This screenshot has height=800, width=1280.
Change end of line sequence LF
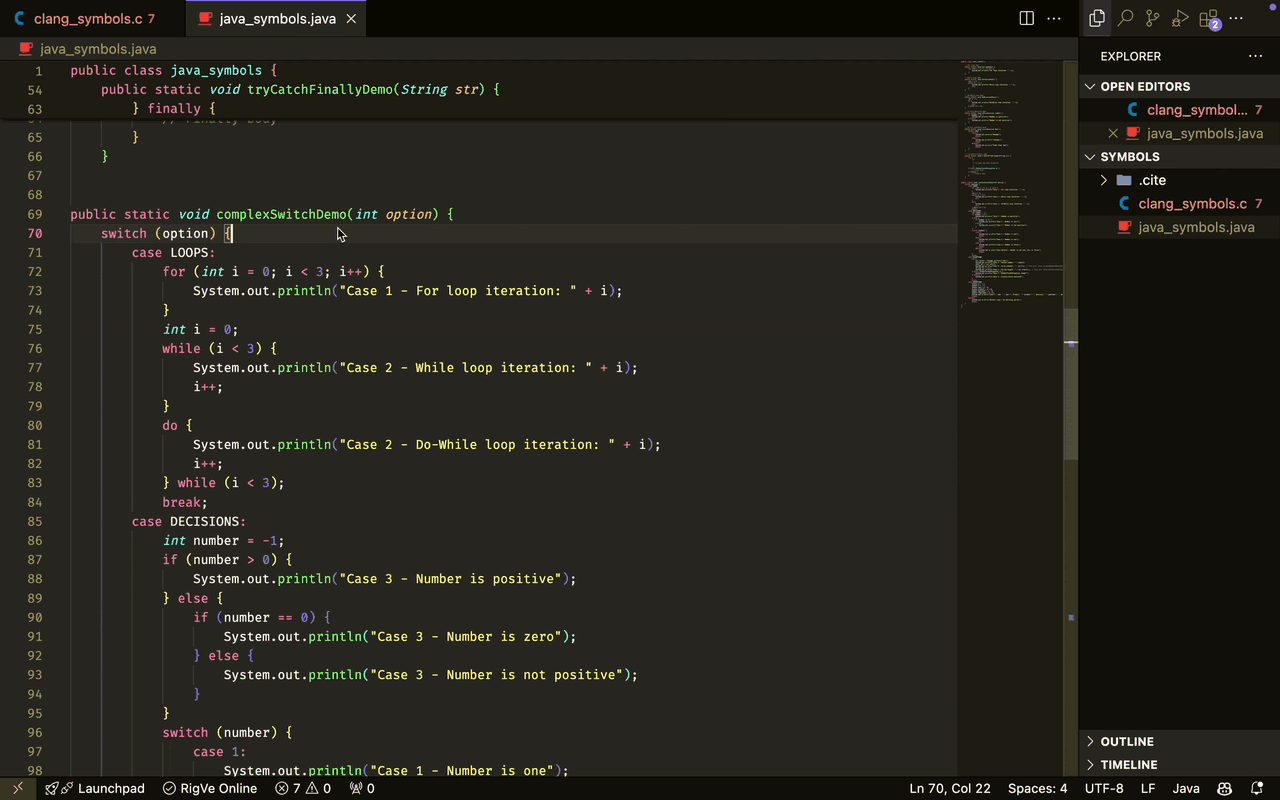tap(1147, 788)
